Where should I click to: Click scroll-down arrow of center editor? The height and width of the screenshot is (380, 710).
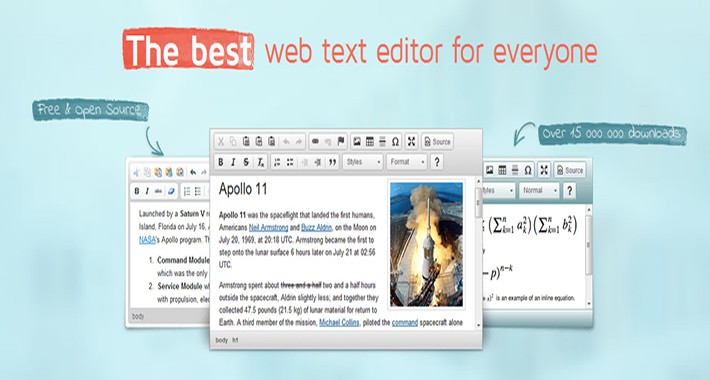478,325
